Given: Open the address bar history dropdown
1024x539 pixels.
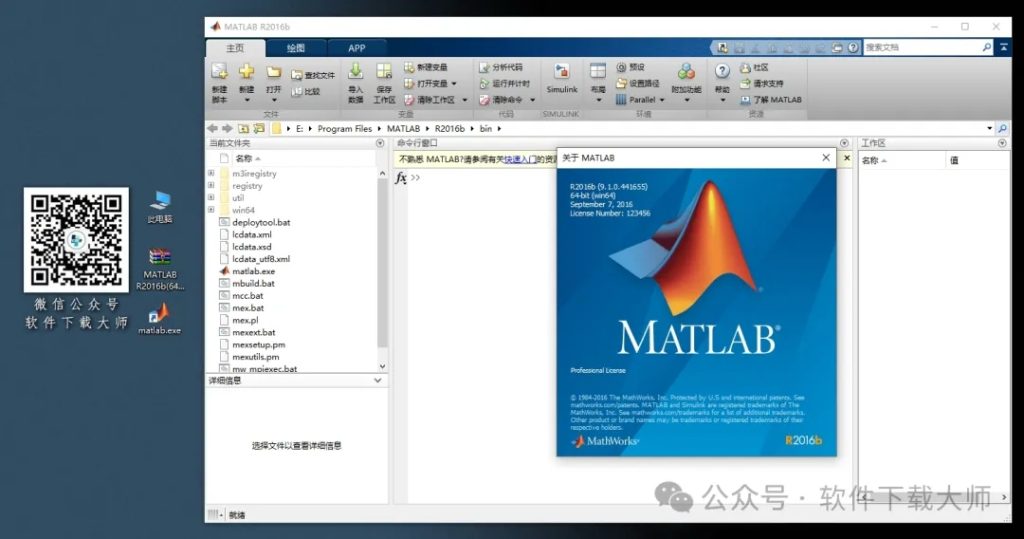Looking at the screenshot, I should tap(989, 128).
